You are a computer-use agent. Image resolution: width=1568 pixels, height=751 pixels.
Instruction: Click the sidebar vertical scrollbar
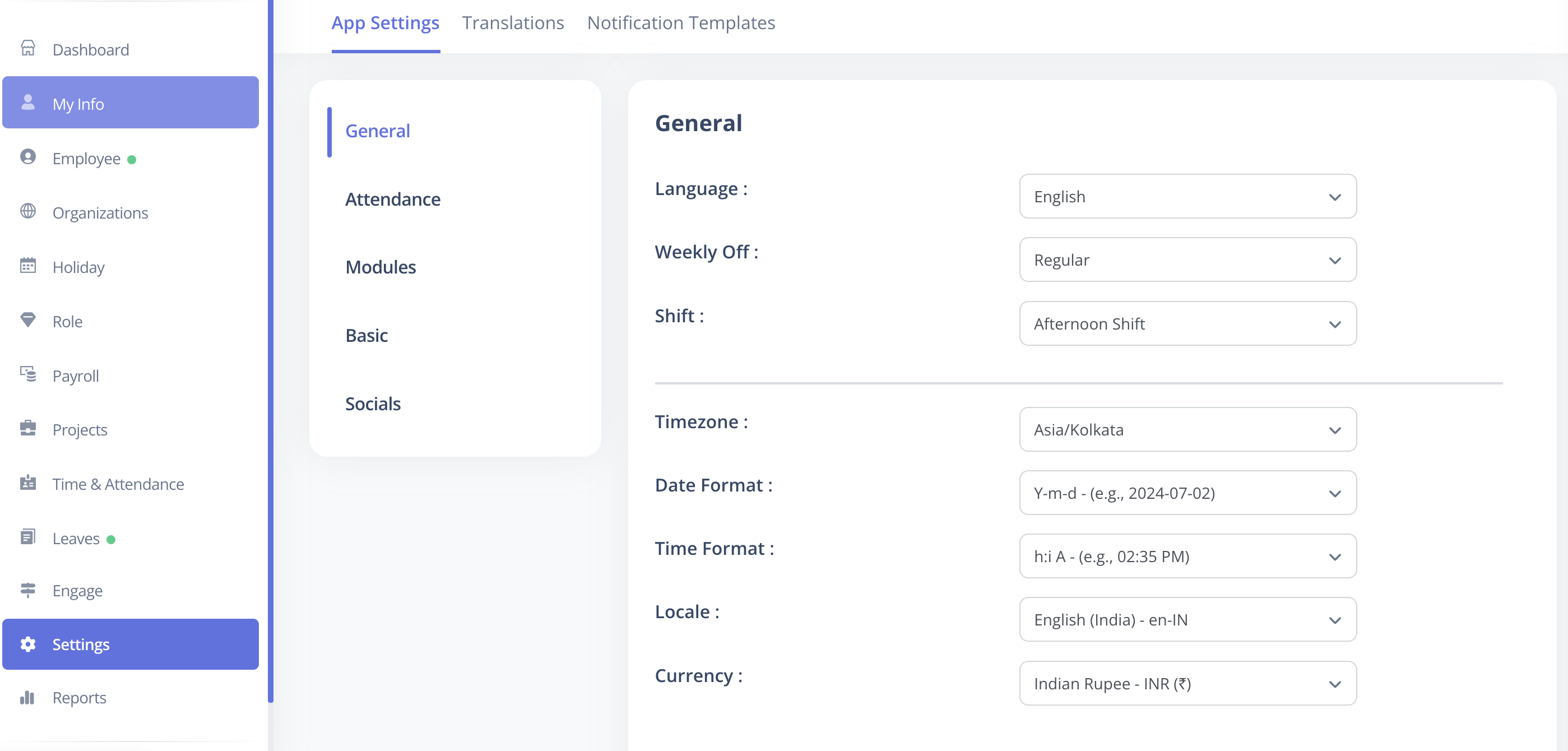pyautogui.click(x=270, y=350)
